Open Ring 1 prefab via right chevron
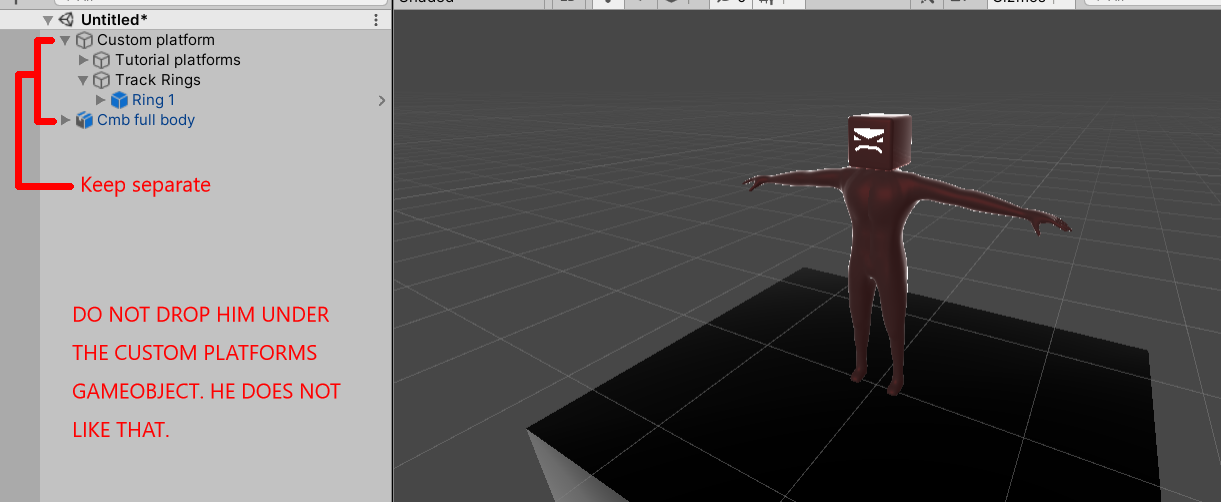This screenshot has width=1221, height=502. (381, 100)
